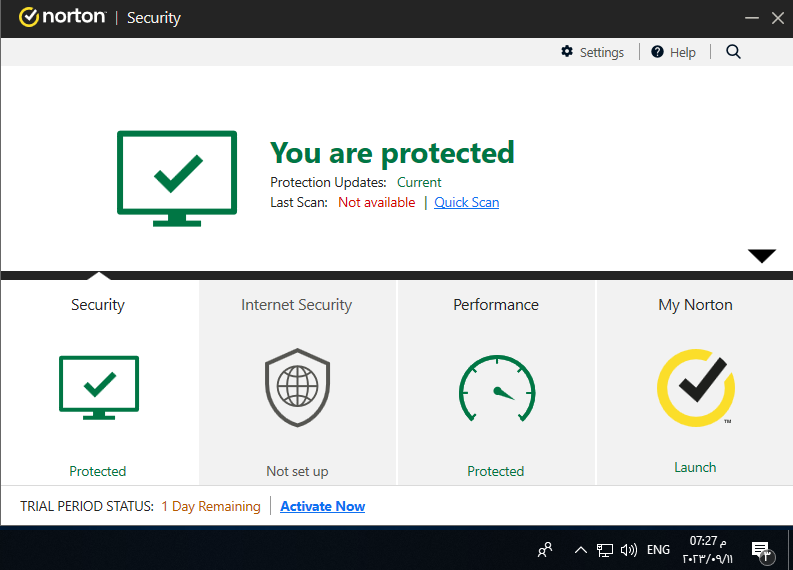Open the taskbar People icon

545,550
